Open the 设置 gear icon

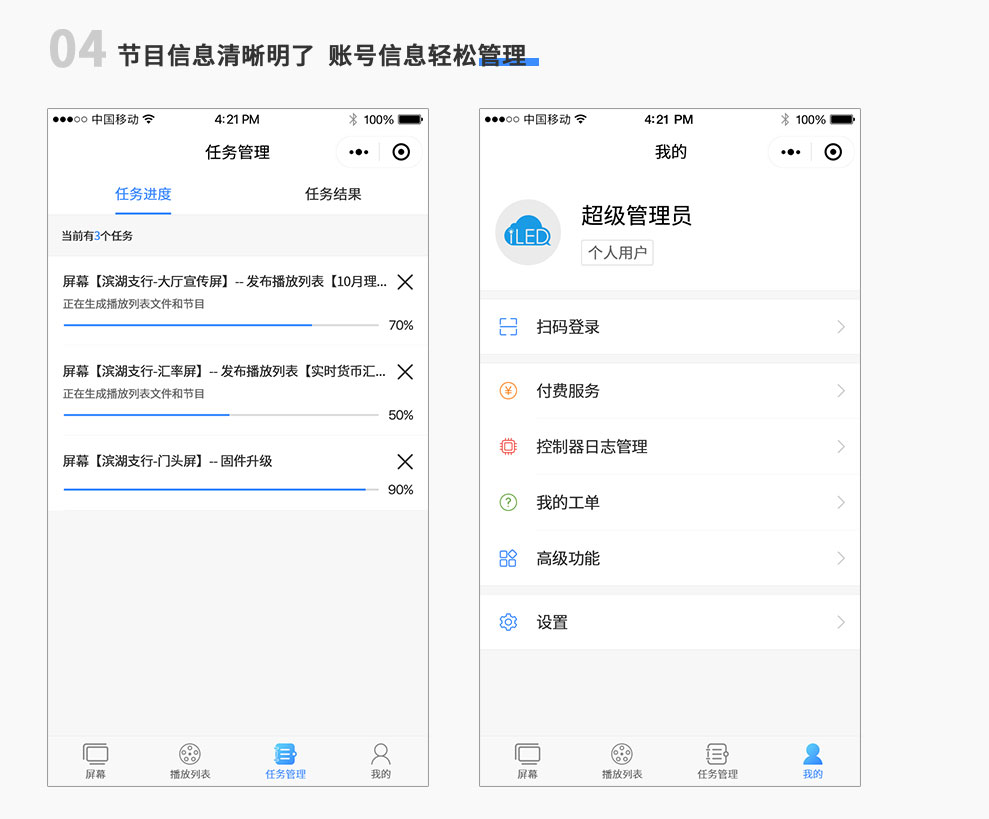point(508,621)
